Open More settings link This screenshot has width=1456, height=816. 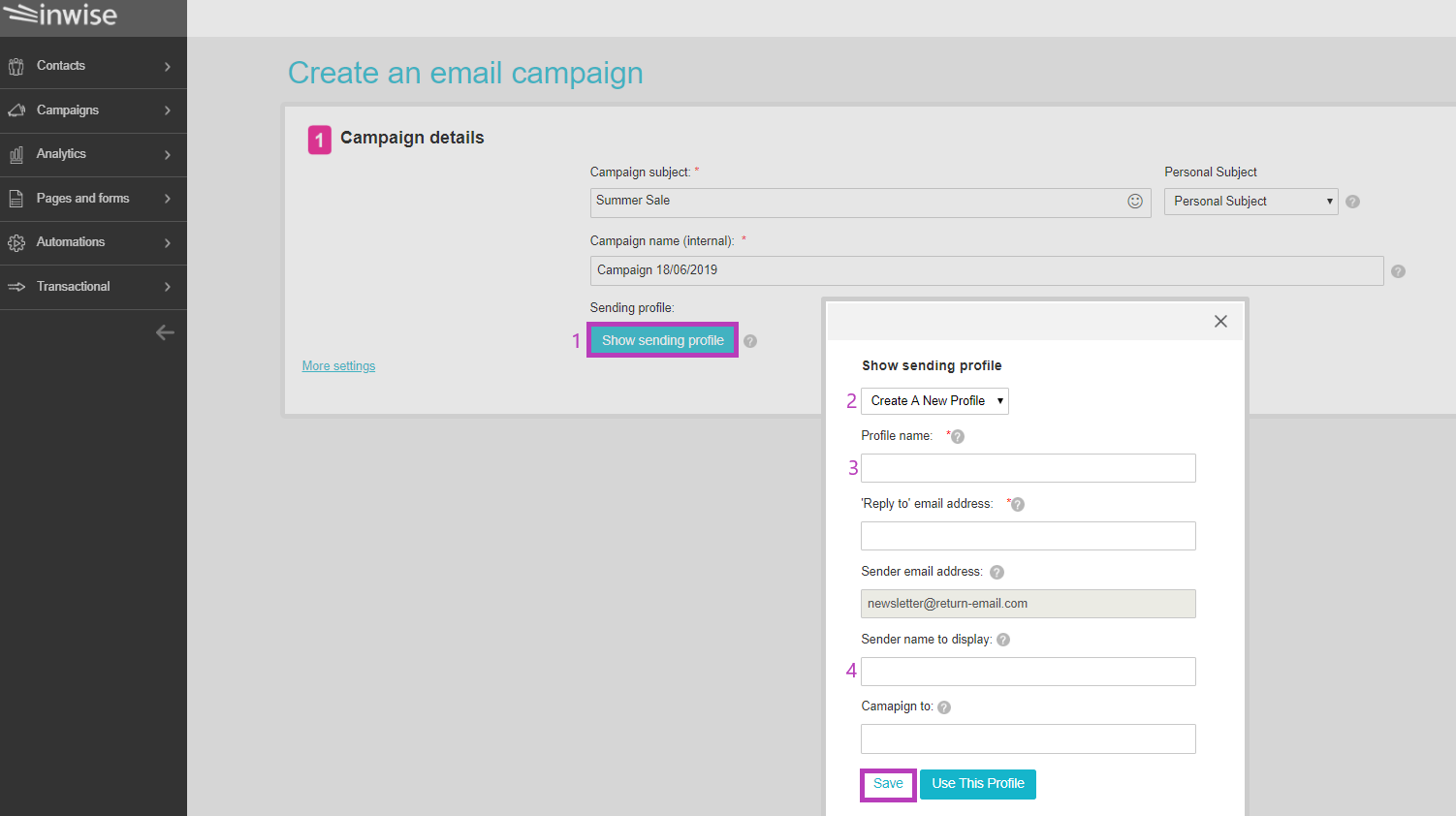(337, 365)
